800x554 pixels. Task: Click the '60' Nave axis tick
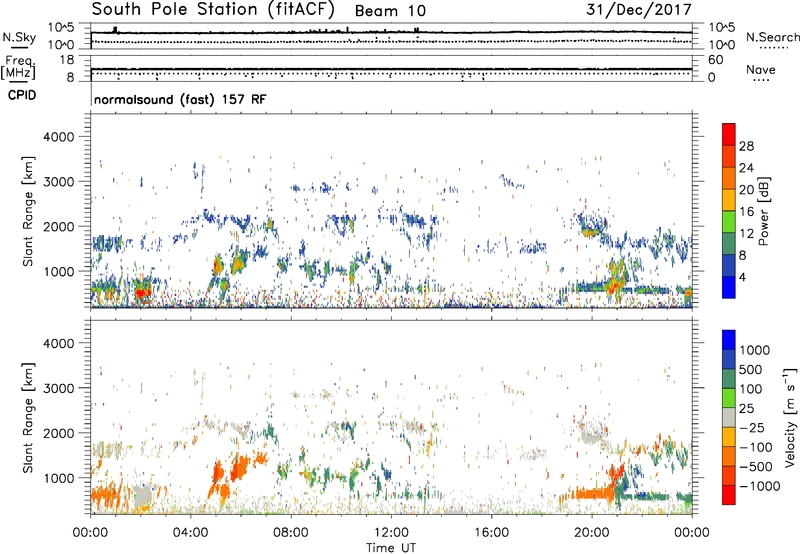pos(715,60)
